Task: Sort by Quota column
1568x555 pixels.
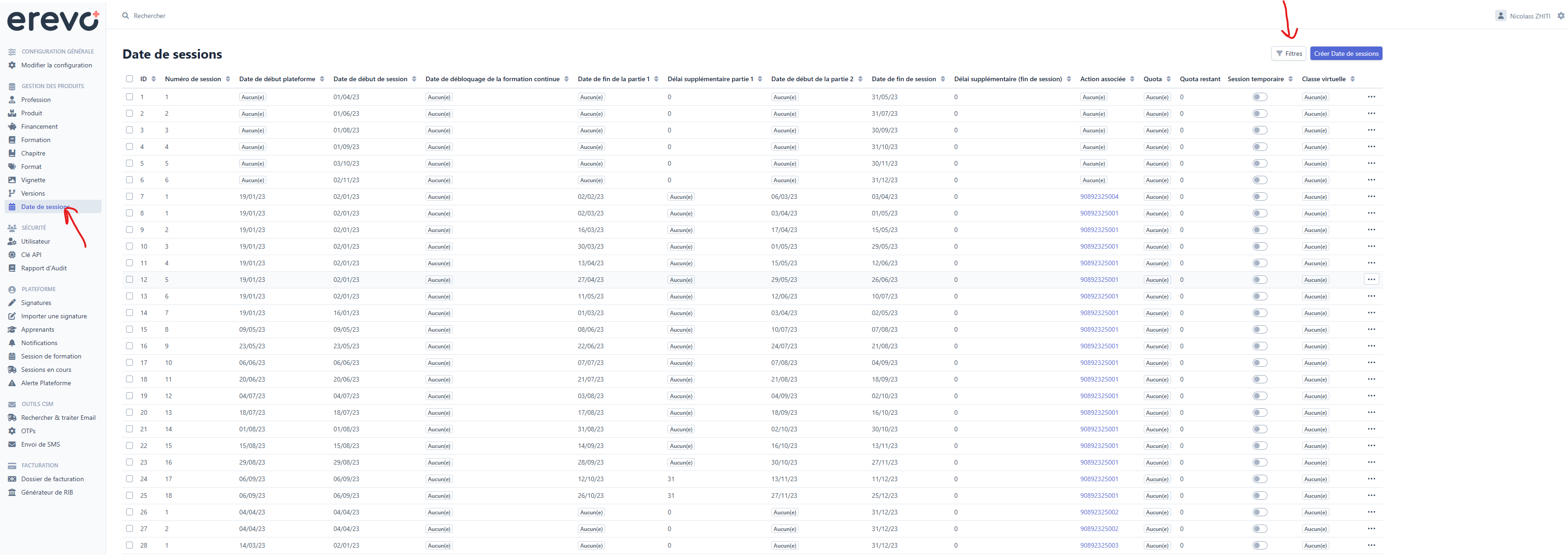Action: (x=1157, y=79)
